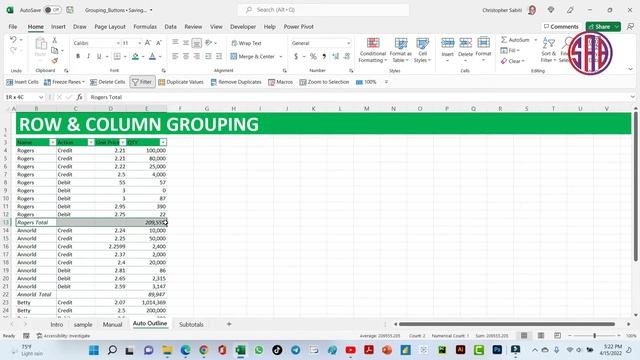The image size is (640, 360).
Task: Click Delete Cells in Quick Access toolbar
Action: 108,82
